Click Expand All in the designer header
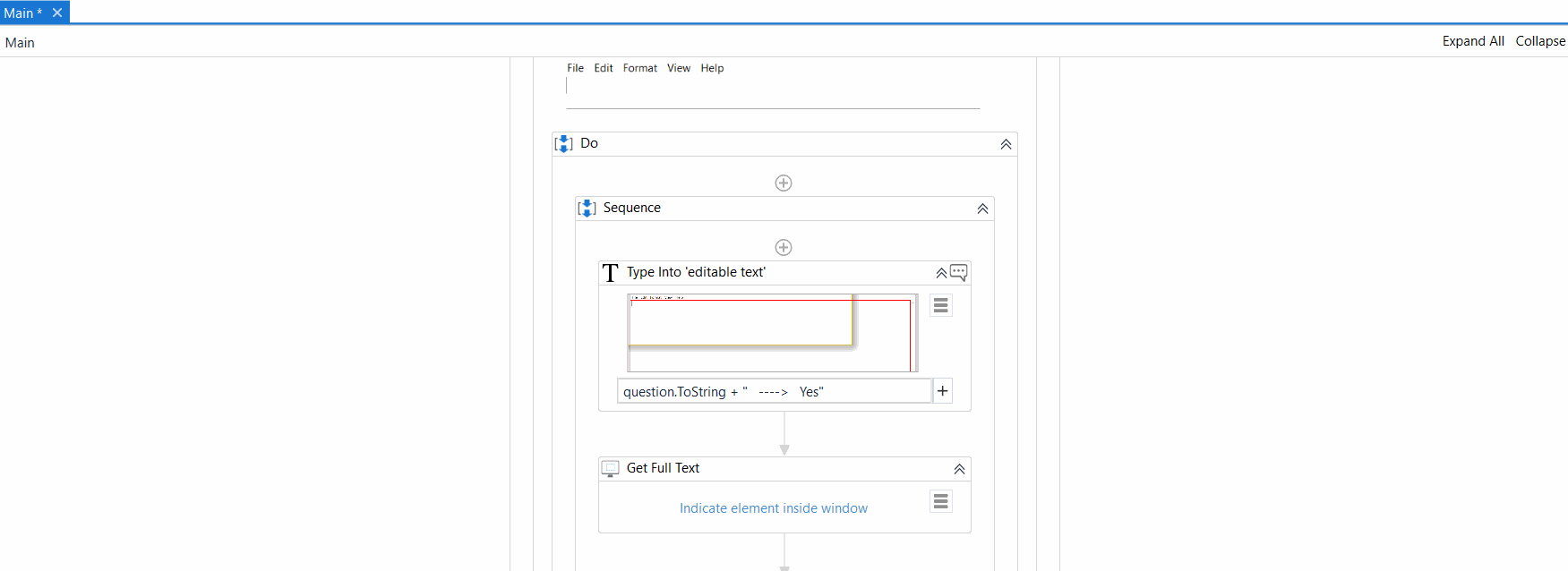The height and width of the screenshot is (571, 1568). tap(1472, 41)
